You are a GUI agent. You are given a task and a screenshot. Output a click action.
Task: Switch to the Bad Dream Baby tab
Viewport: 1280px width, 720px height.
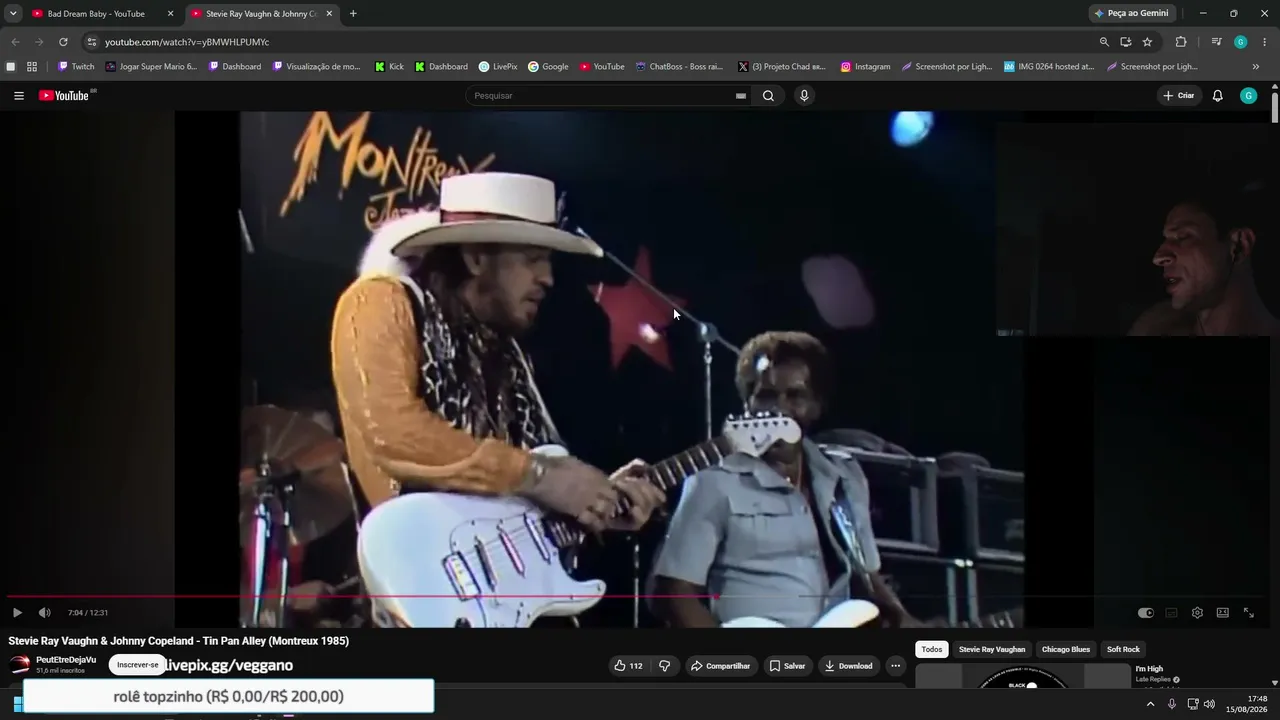[x=96, y=14]
